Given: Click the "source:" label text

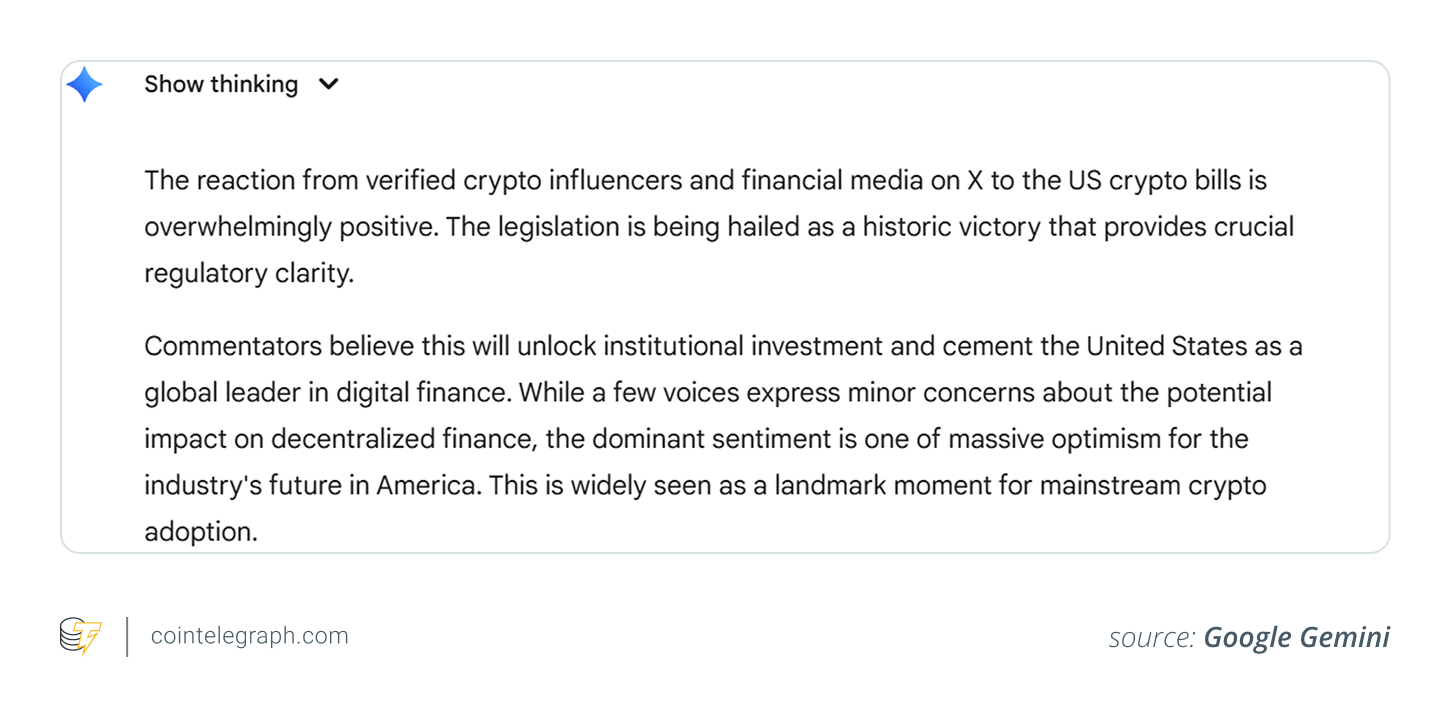Looking at the screenshot, I should 1151,638.
